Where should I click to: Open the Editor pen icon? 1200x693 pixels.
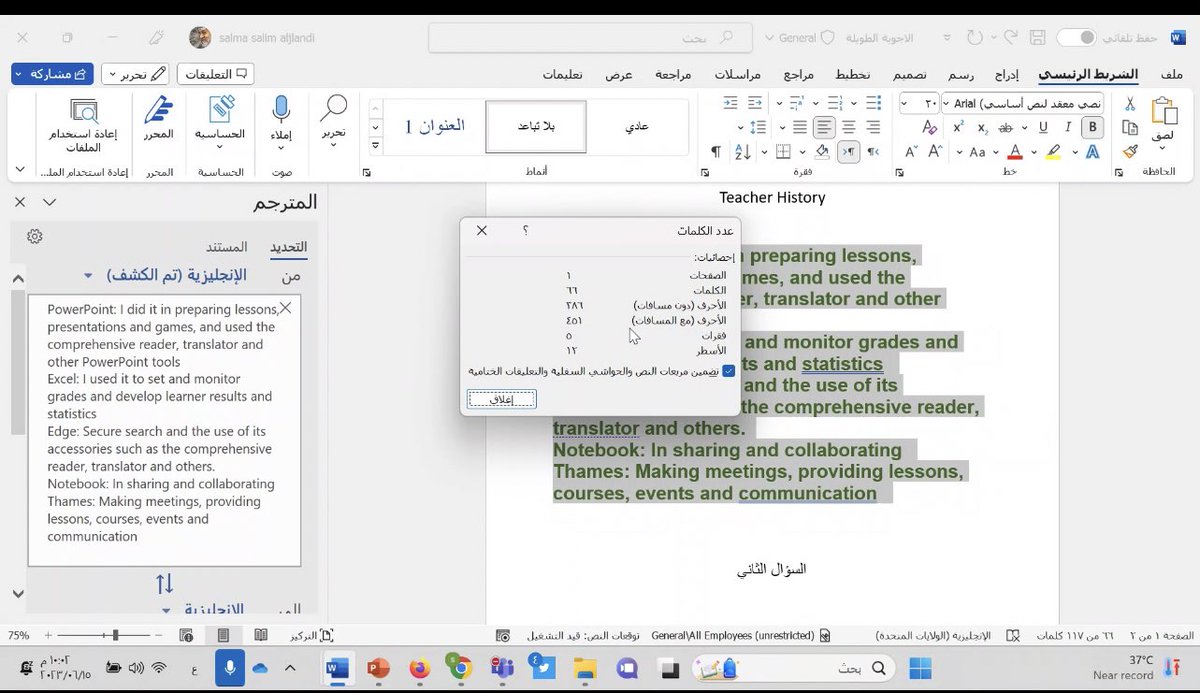point(158,110)
